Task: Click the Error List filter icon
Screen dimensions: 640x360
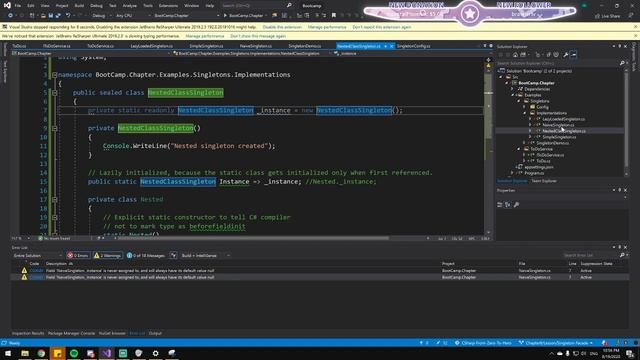Action: pyautogui.click(x=173, y=256)
